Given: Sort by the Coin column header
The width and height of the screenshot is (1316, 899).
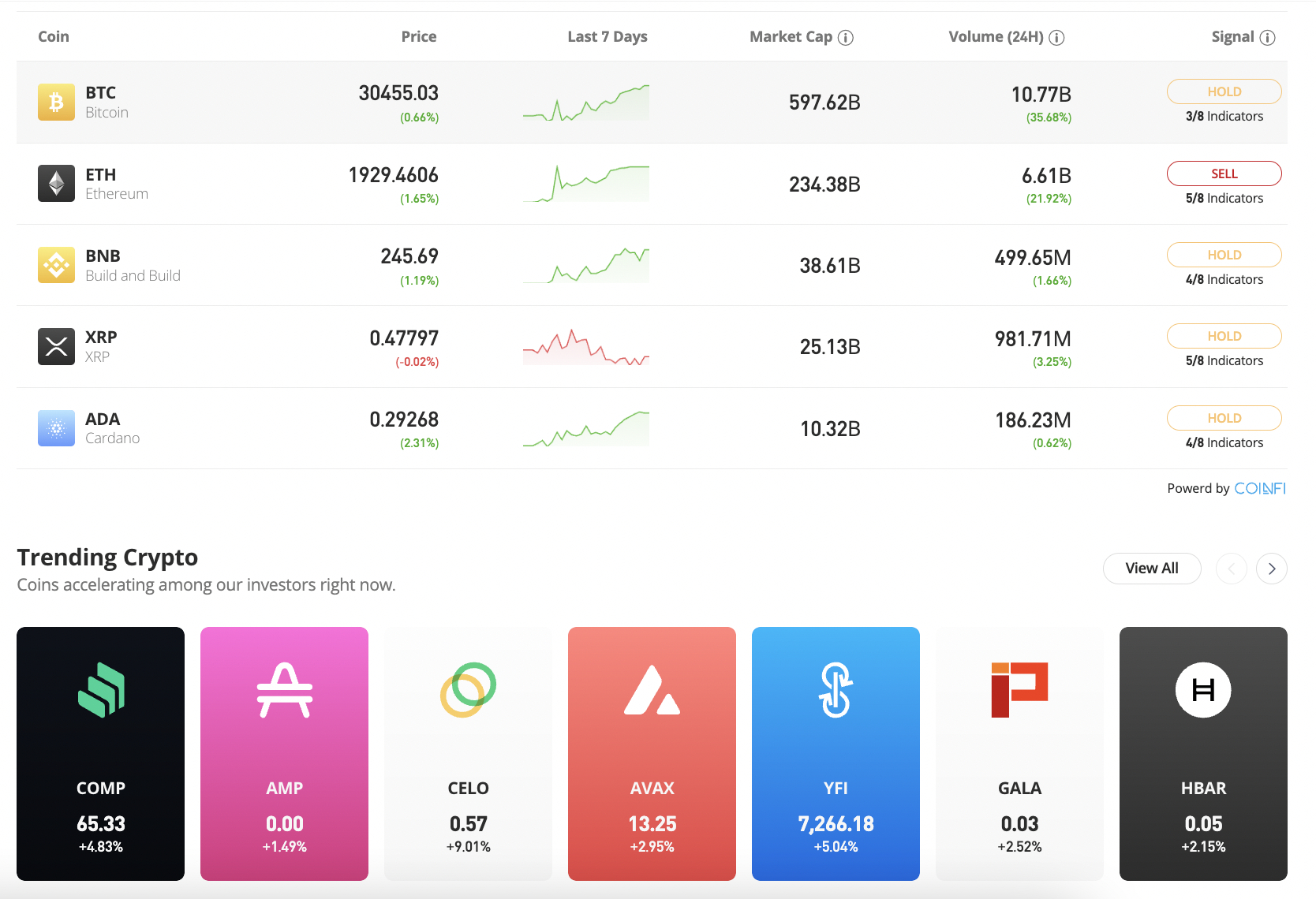Looking at the screenshot, I should tap(54, 36).
